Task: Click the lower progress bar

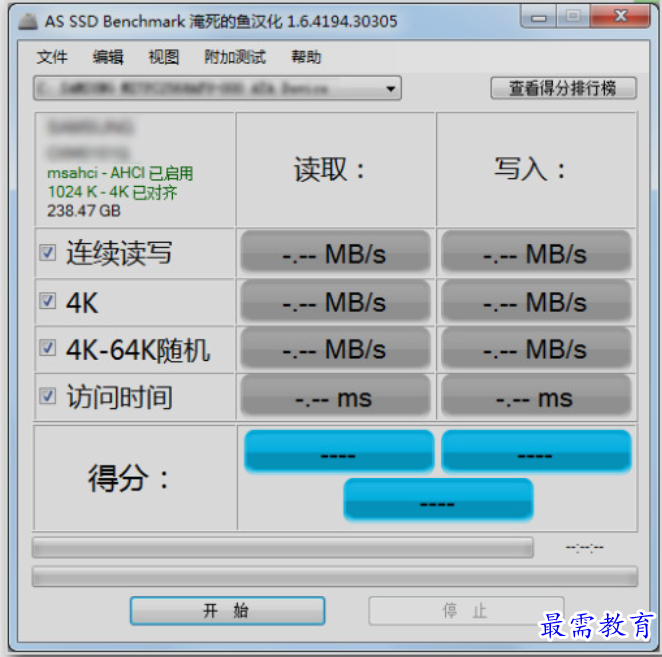Action: point(335,576)
